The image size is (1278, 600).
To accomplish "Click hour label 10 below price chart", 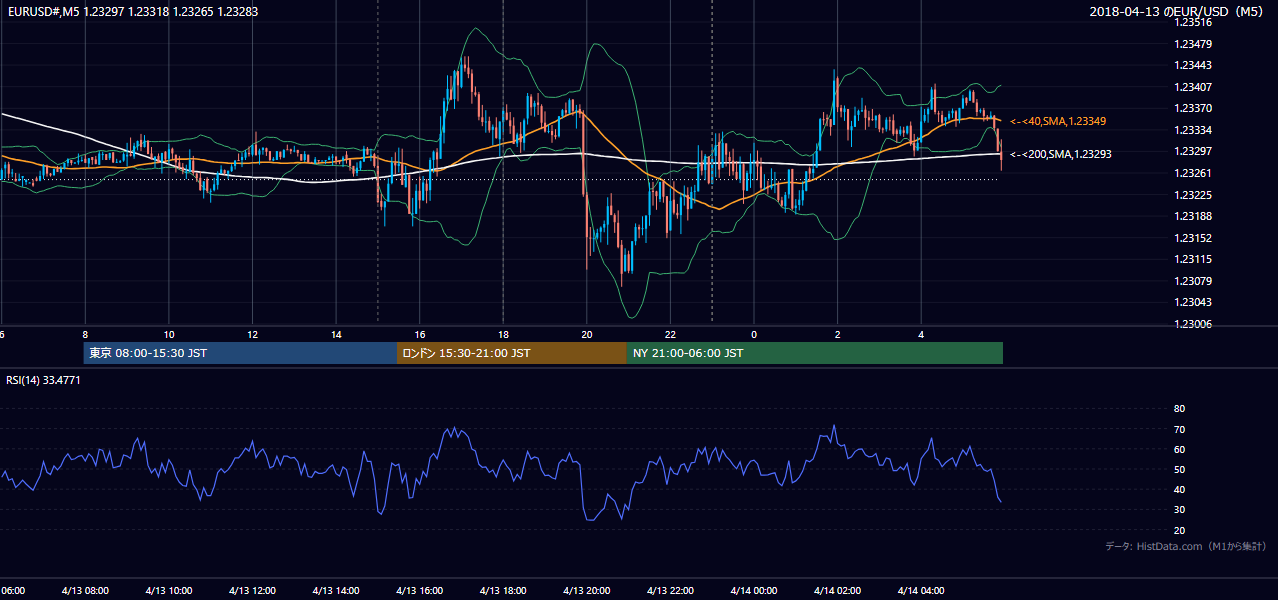I will coord(169,335).
